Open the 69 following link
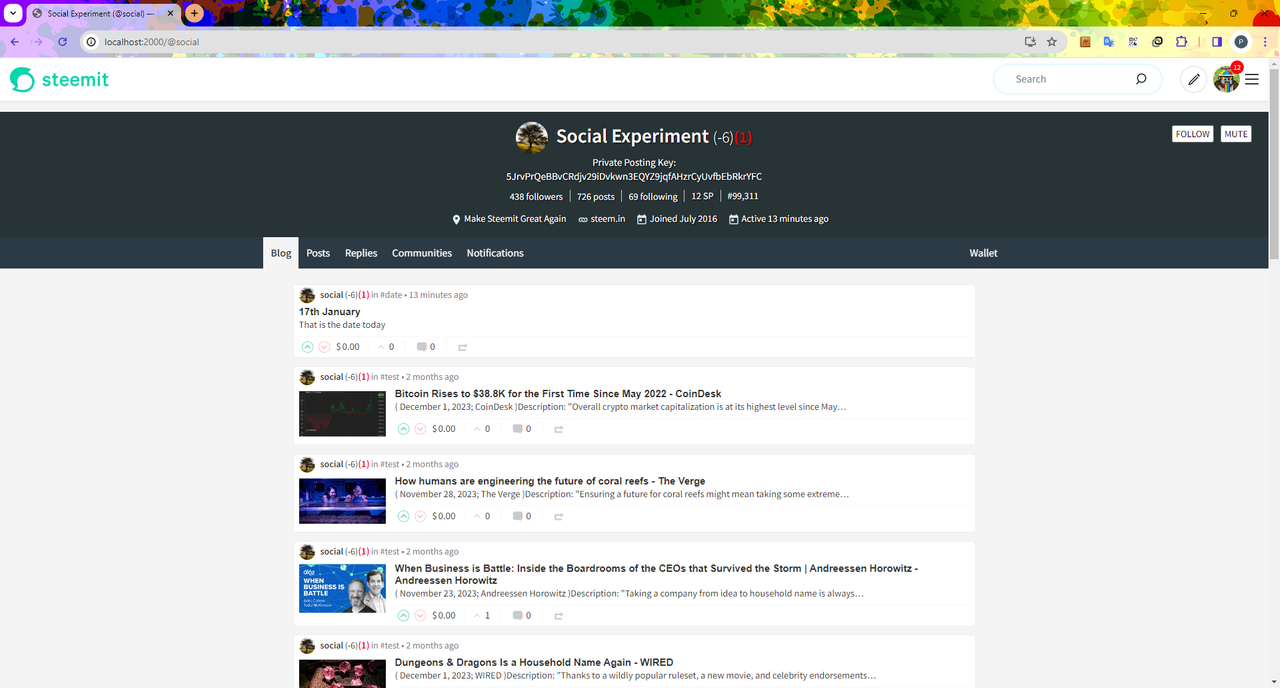Image resolution: width=1280 pixels, height=688 pixels. [x=653, y=196]
